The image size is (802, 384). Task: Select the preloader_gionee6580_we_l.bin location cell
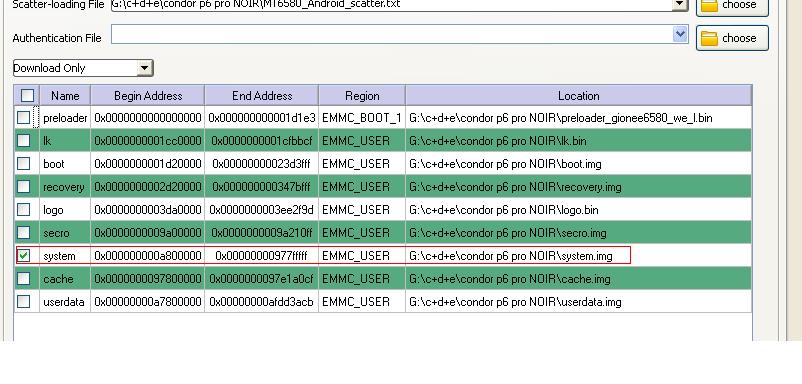(x=578, y=118)
